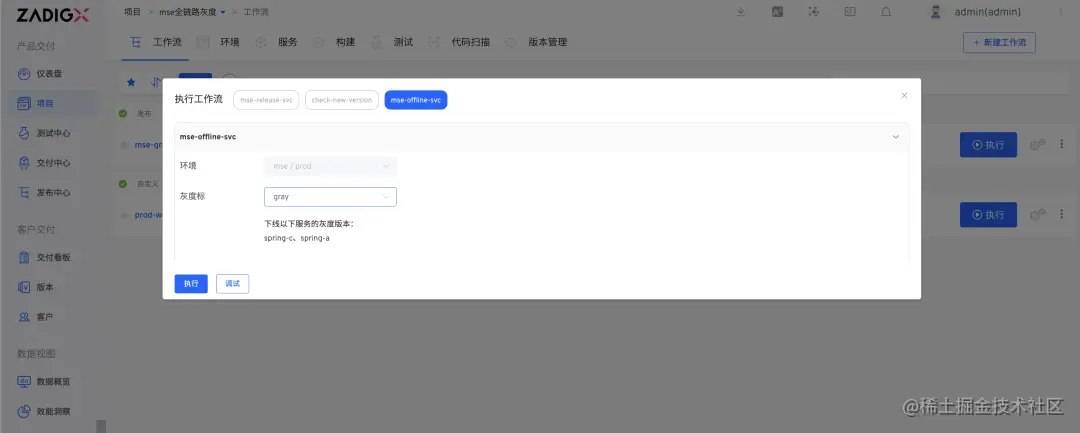
Task: Collapse the mse-offline-svc section chevron
Action: click(895, 137)
